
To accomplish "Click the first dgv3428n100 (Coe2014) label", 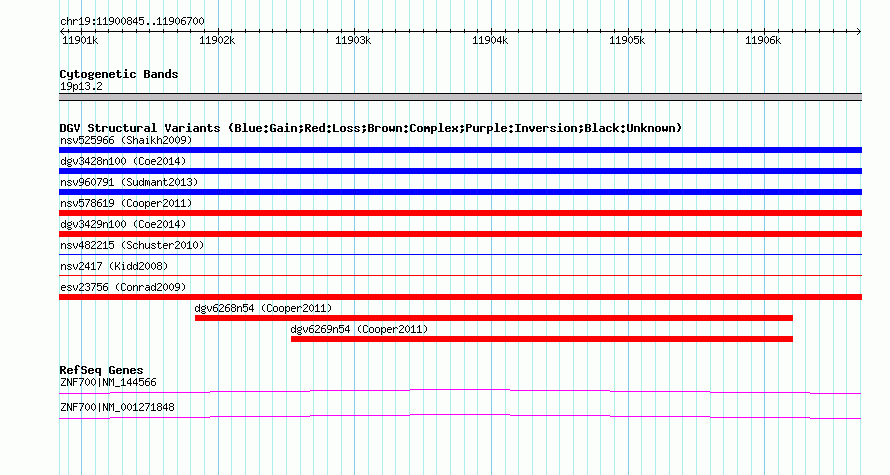I will 123,161.
